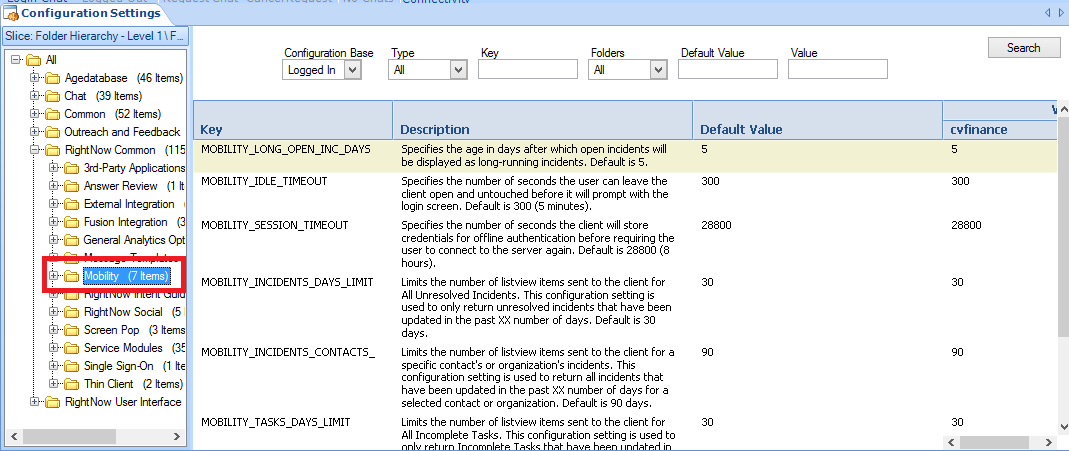The width and height of the screenshot is (1069, 451).
Task: Click the Screen Pop folder icon
Action: point(71,330)
